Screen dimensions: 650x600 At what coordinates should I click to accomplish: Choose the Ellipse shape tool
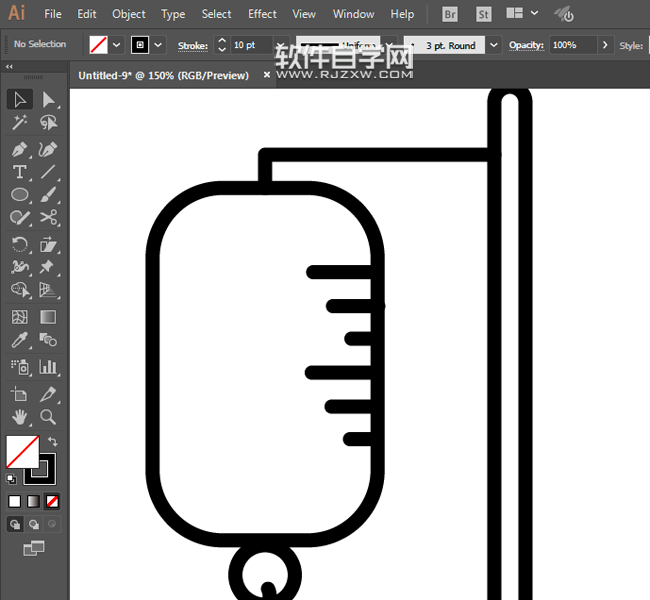(19, 195)
